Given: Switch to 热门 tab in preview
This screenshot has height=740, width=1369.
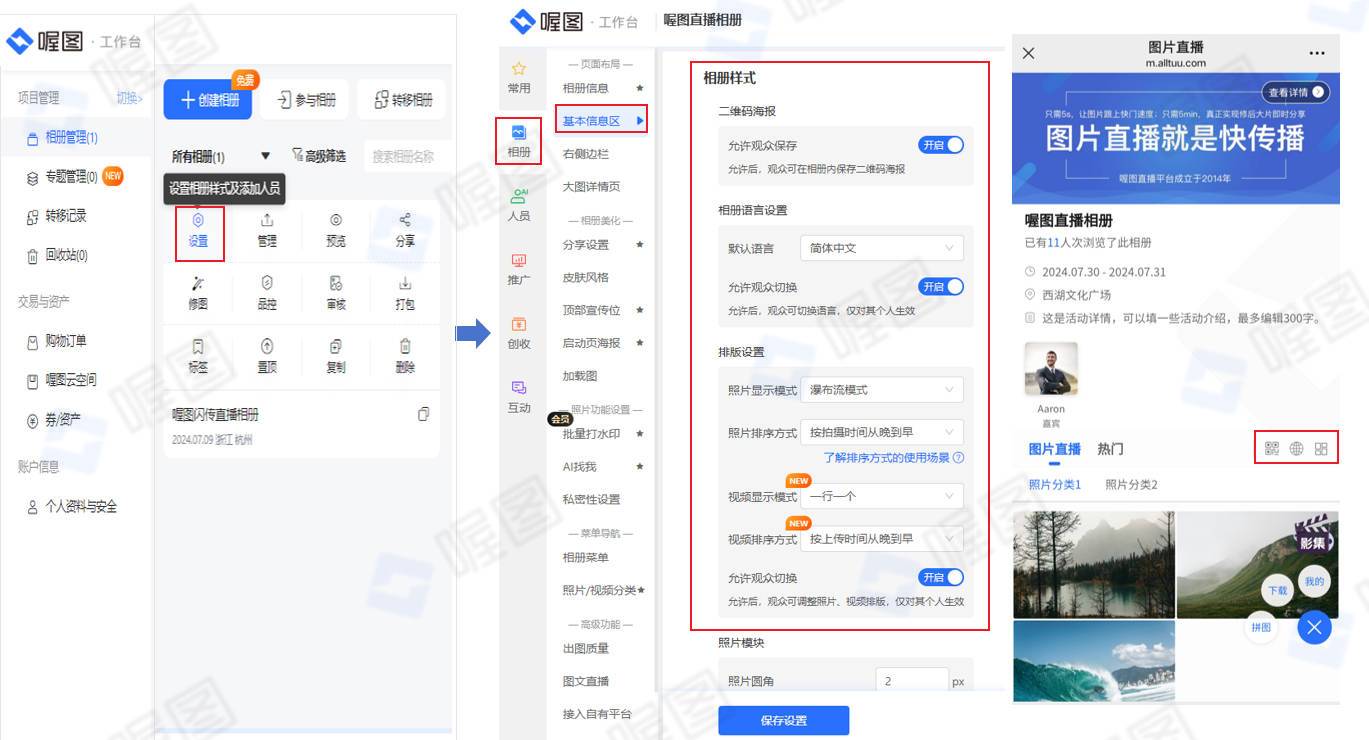Looking at the screenshot, I should click(x=1110, y=449).
